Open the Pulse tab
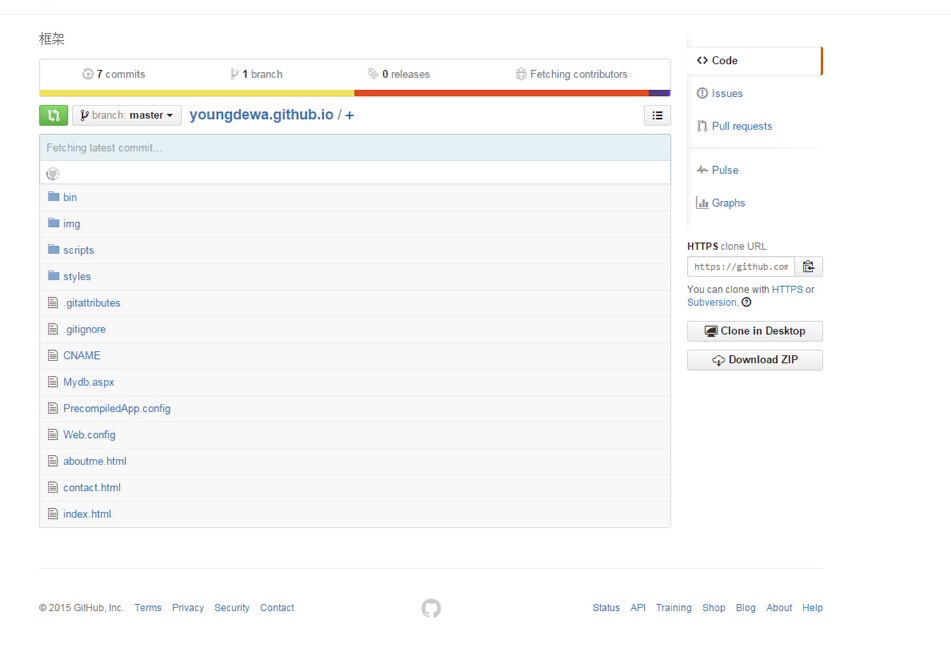The width and height of the screenshot is (951, 650). pyautogui.click(x=717, y=170)
